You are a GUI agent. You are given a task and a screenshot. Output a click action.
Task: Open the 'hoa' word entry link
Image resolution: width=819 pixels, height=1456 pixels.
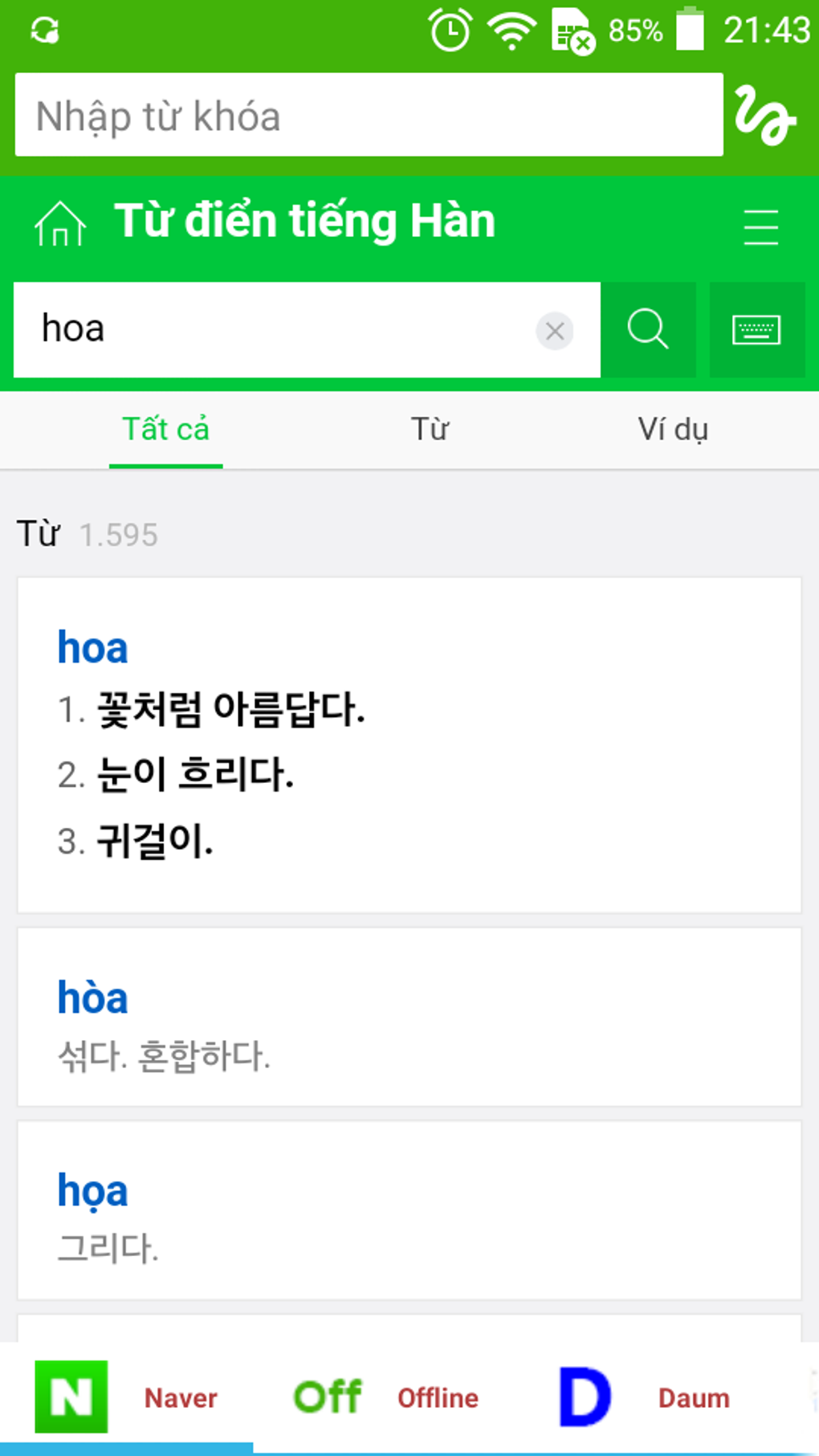click(x=92, y=648)
